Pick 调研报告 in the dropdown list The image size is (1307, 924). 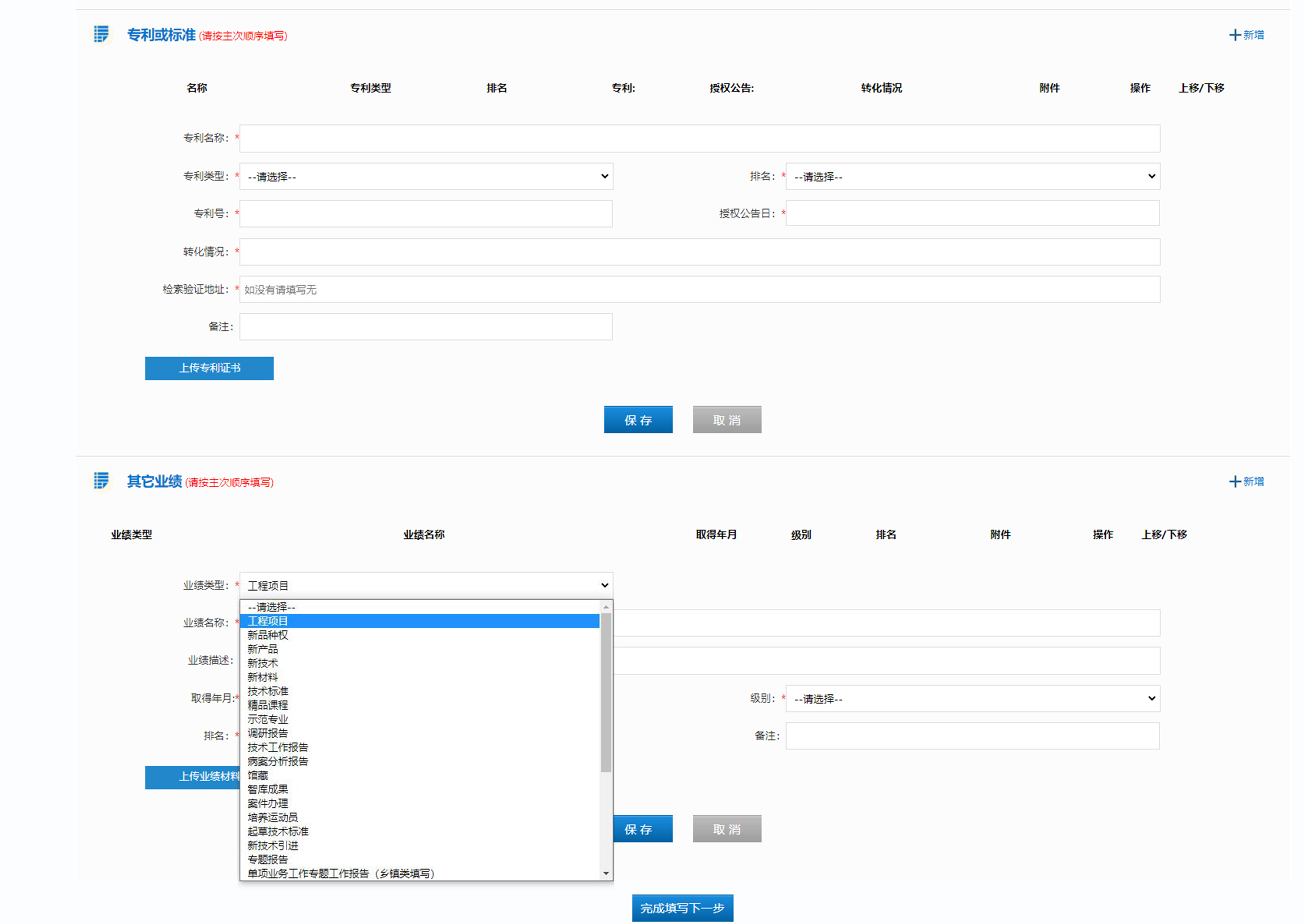point(268,734)
